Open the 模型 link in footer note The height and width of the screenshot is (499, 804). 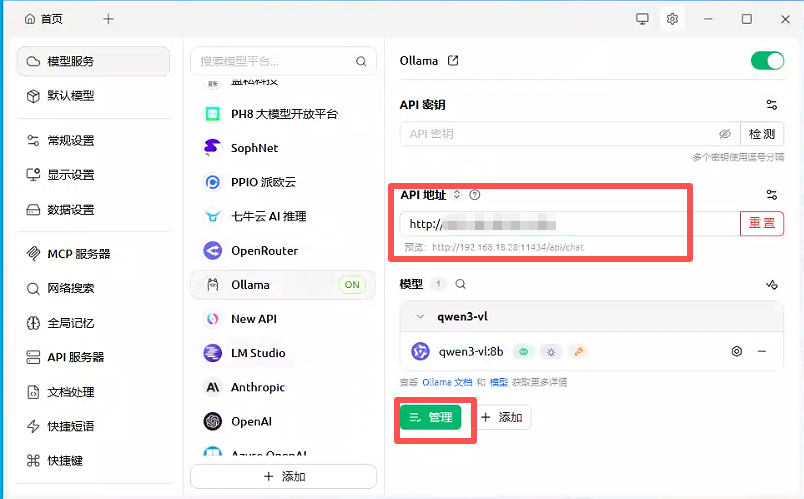point(498,382)
